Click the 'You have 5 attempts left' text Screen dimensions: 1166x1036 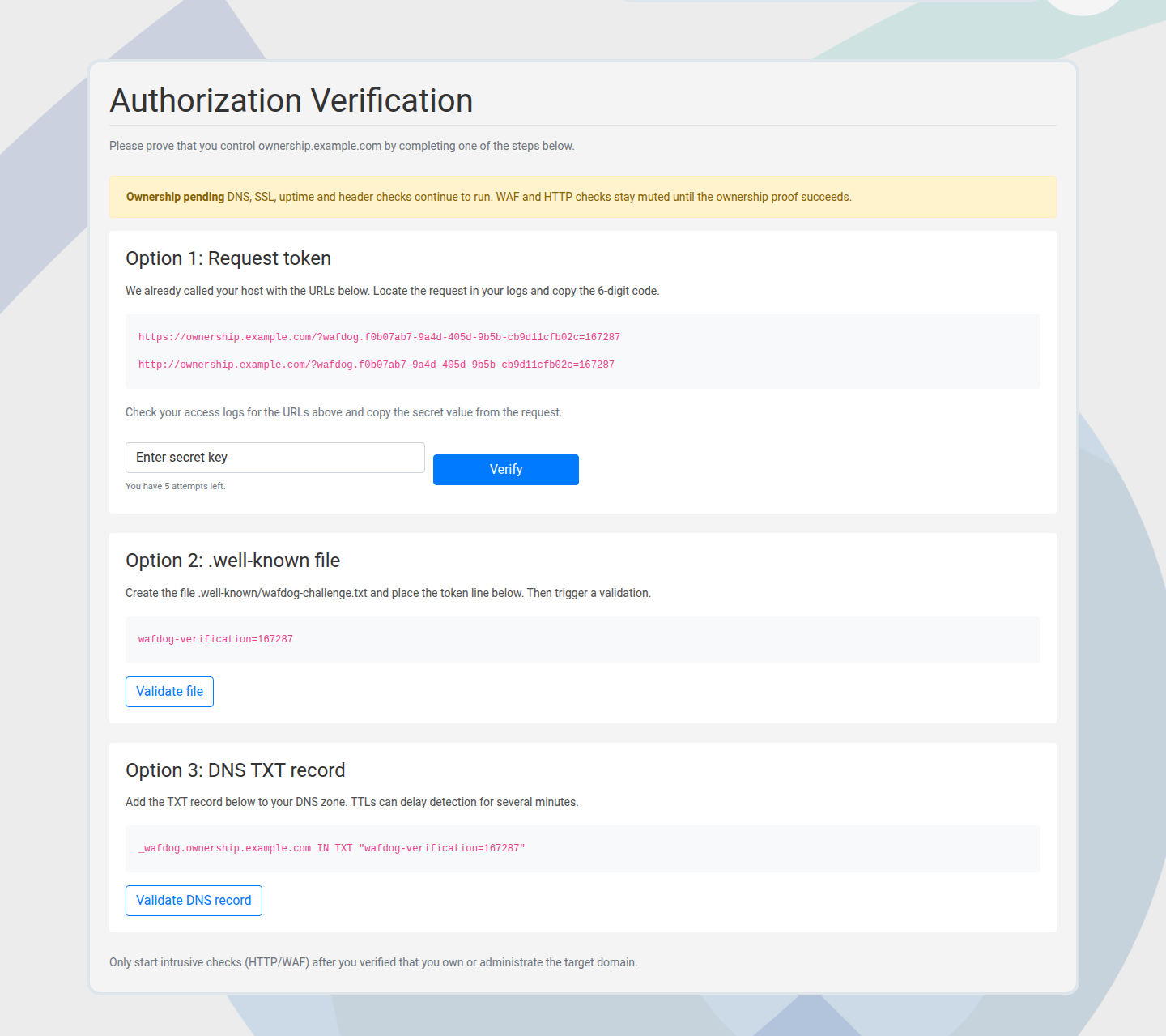click(176, 486)
